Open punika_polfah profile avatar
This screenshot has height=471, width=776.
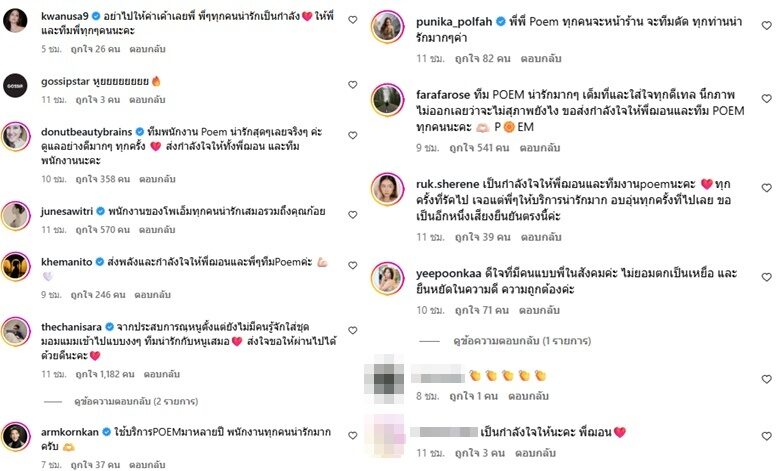pyautogui.click(x=388, y=27)
